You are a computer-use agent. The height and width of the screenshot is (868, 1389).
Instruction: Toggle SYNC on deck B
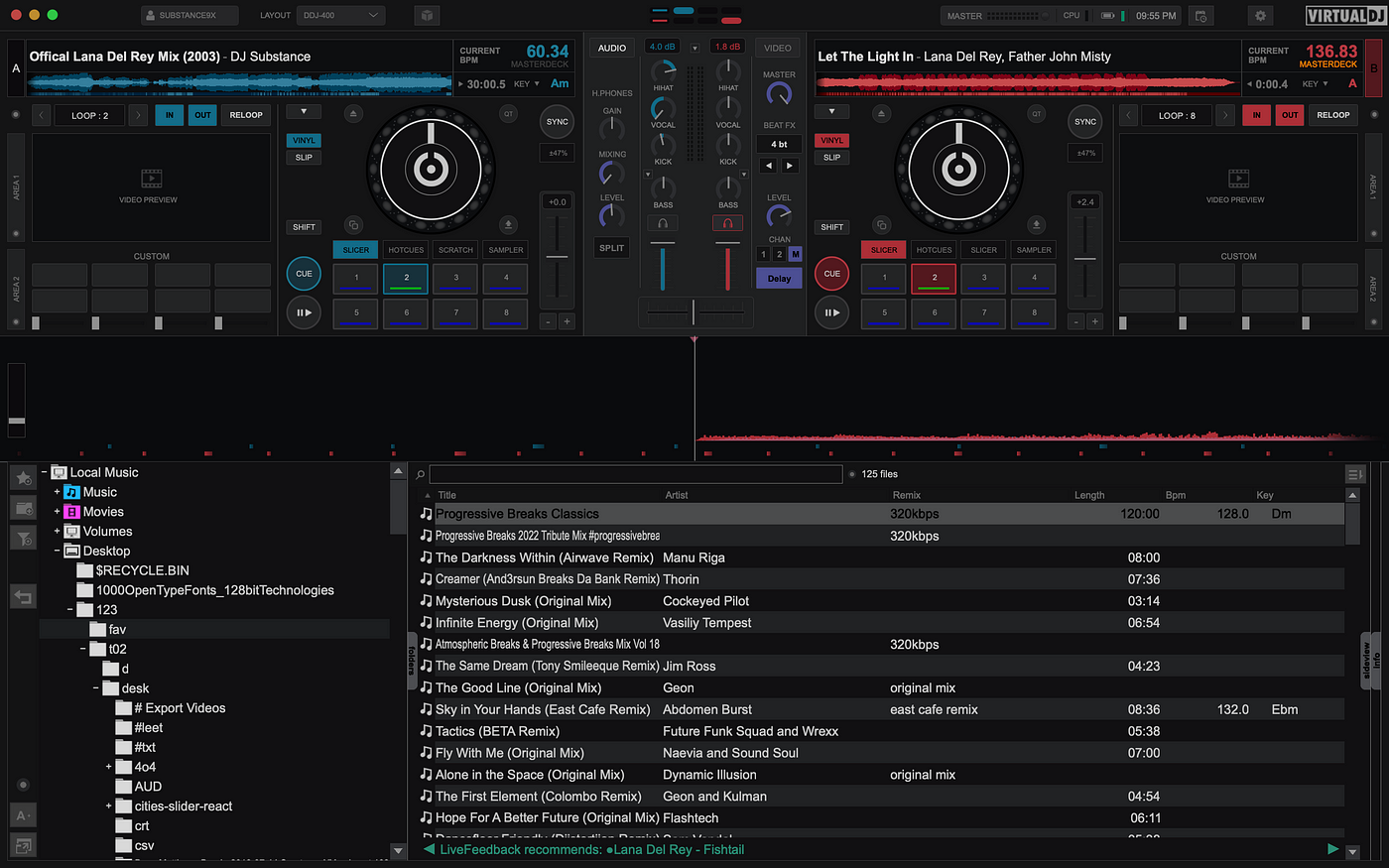click(1085, 122)
